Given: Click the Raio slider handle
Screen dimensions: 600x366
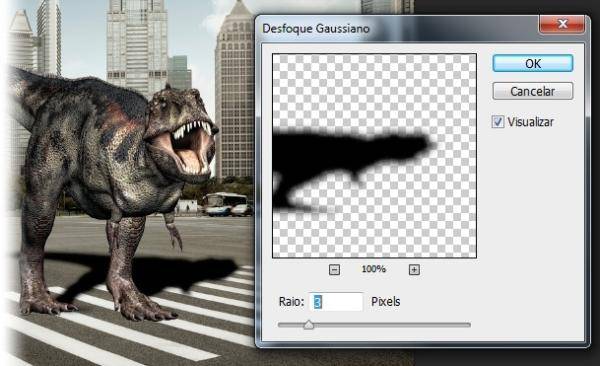Looking at the screenshot, I should [308, 325].
